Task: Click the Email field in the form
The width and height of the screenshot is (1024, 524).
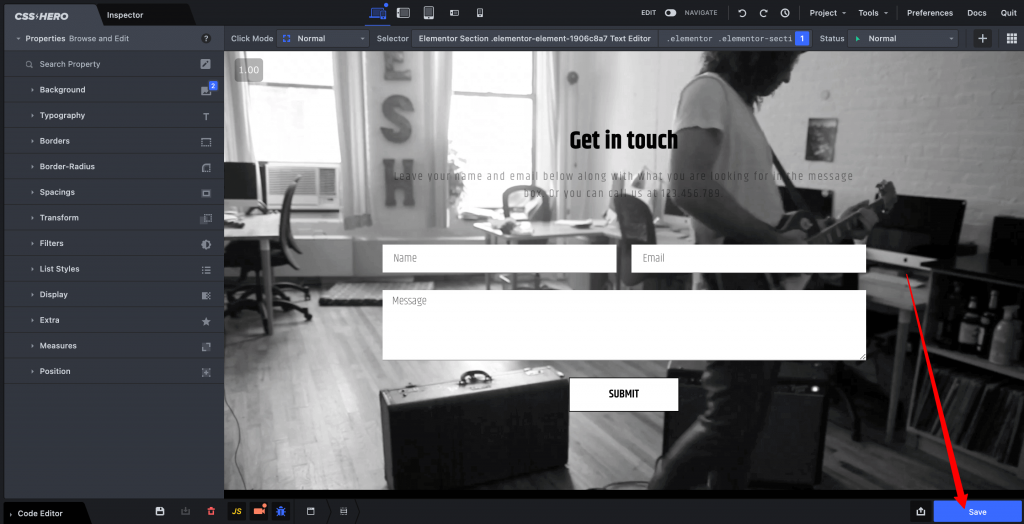Action: pos(748,259)
